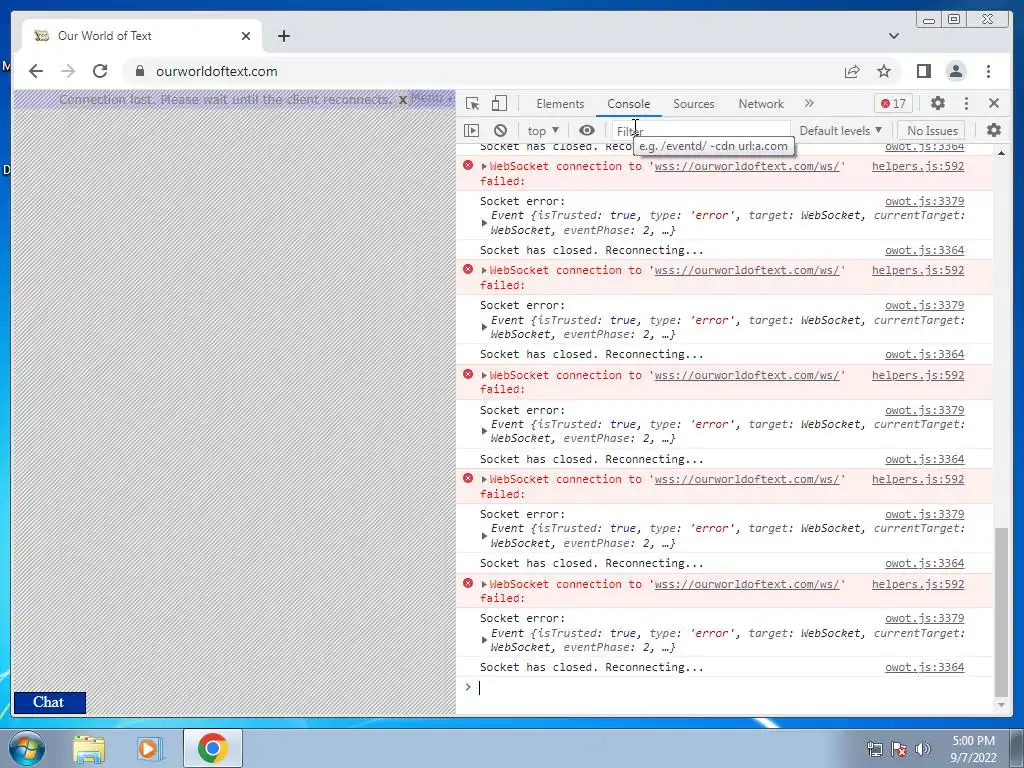1024x768 pixels.
Task: Expand the first WebSocket connection error
Action: coord(484,167)
